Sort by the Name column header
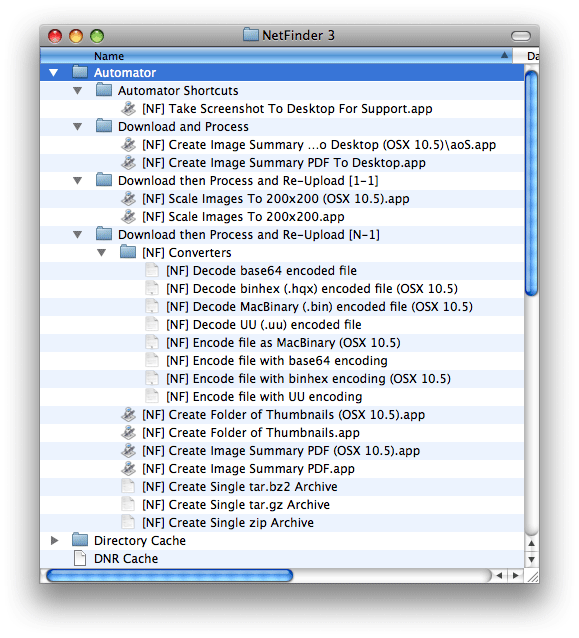Screen dimensions: 579x638 tap(276, 56)
